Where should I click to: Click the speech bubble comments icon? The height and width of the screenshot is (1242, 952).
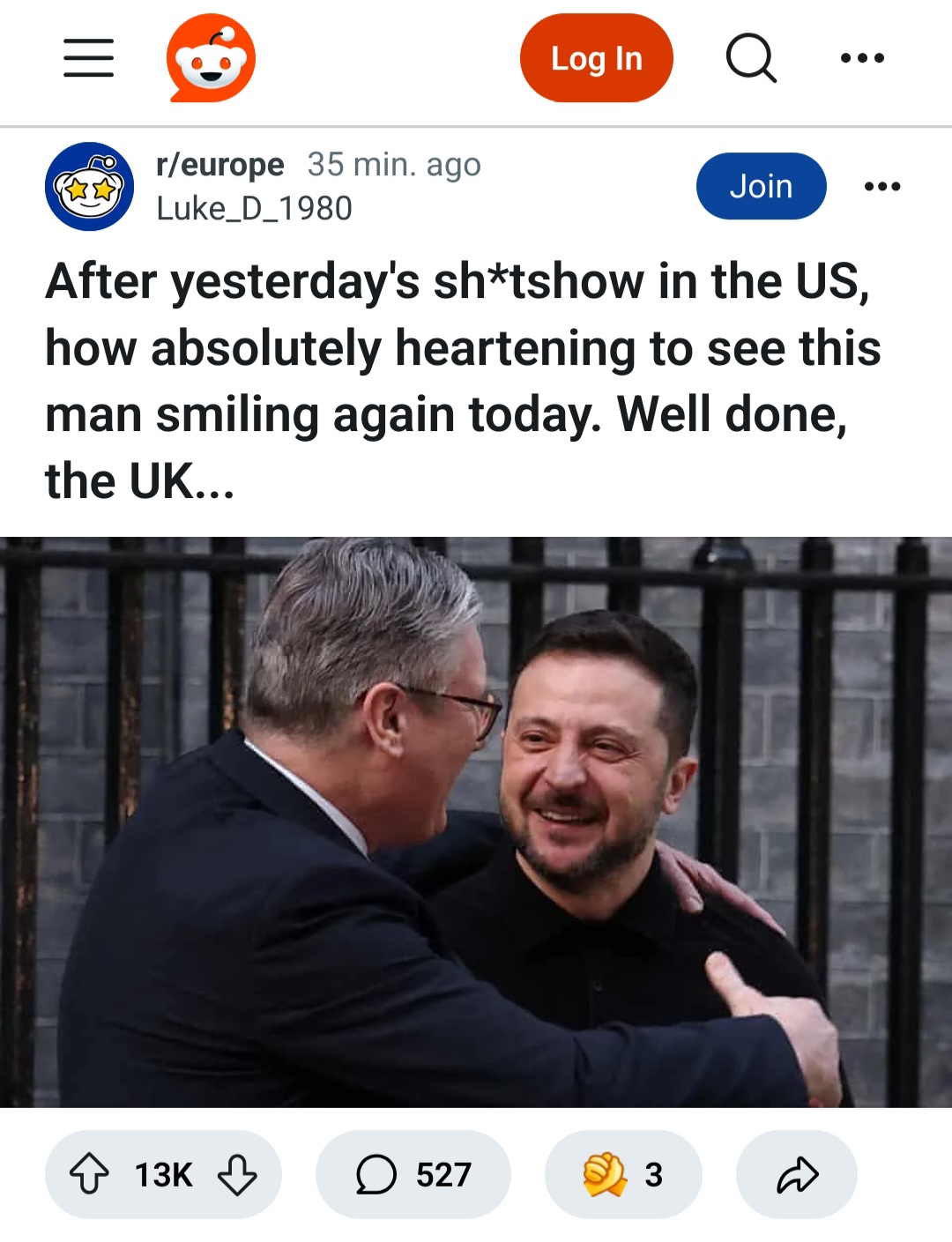(376, 1174)
